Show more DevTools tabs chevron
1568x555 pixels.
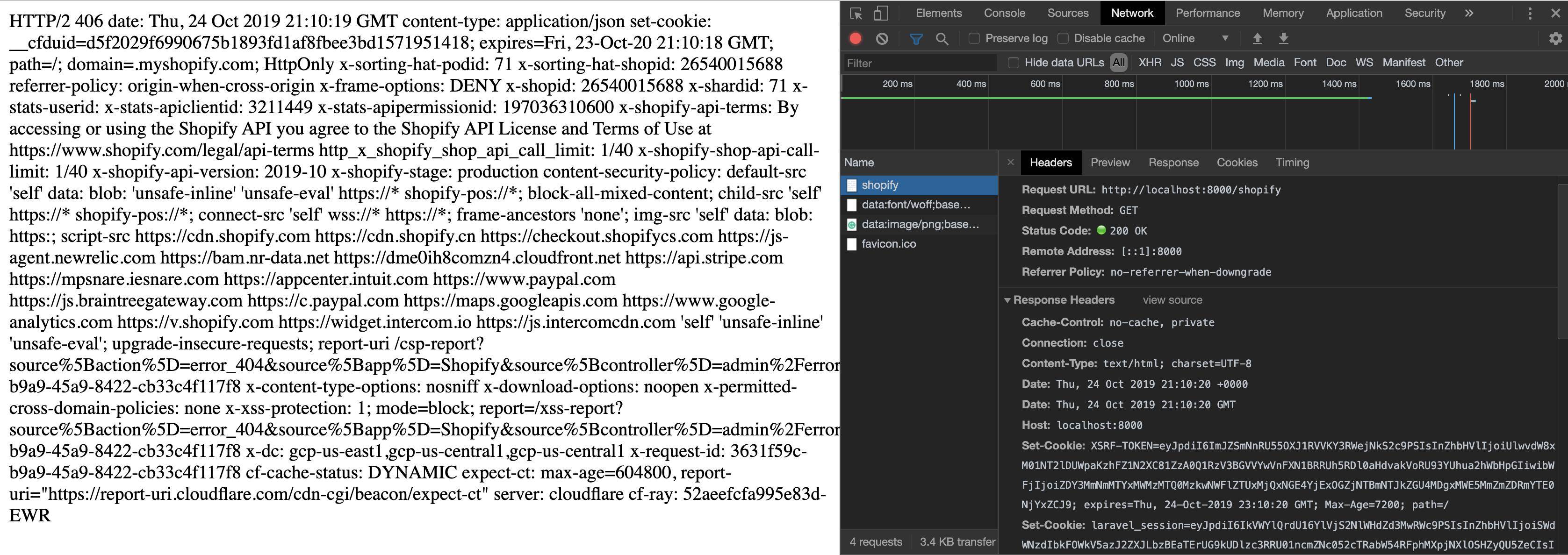tap(1469, 14)
